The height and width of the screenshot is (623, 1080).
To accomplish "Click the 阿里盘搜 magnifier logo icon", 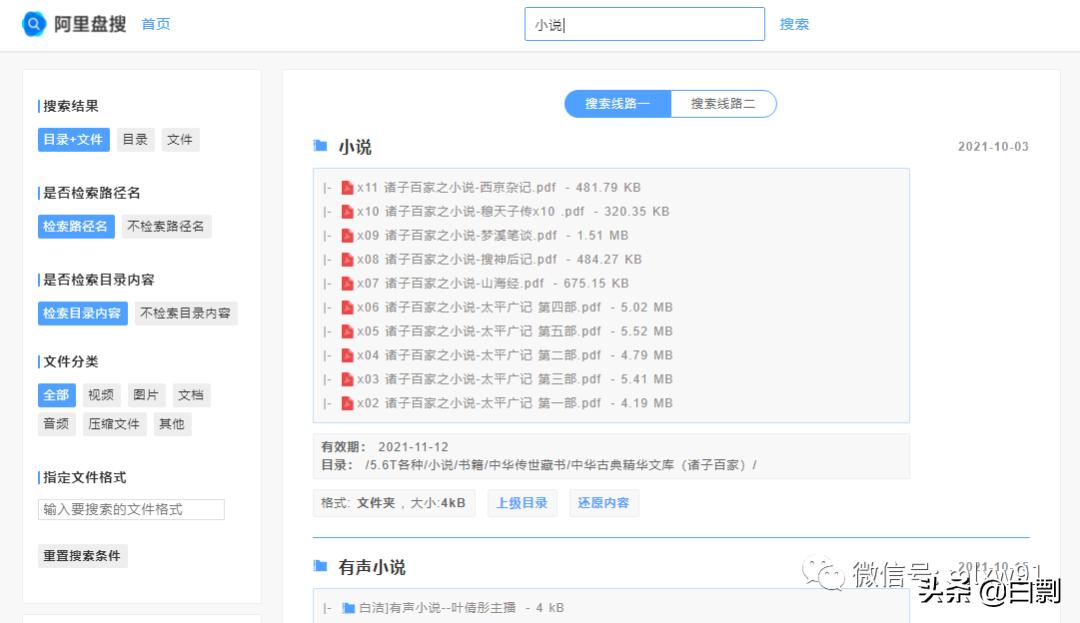I will point(33,23).
